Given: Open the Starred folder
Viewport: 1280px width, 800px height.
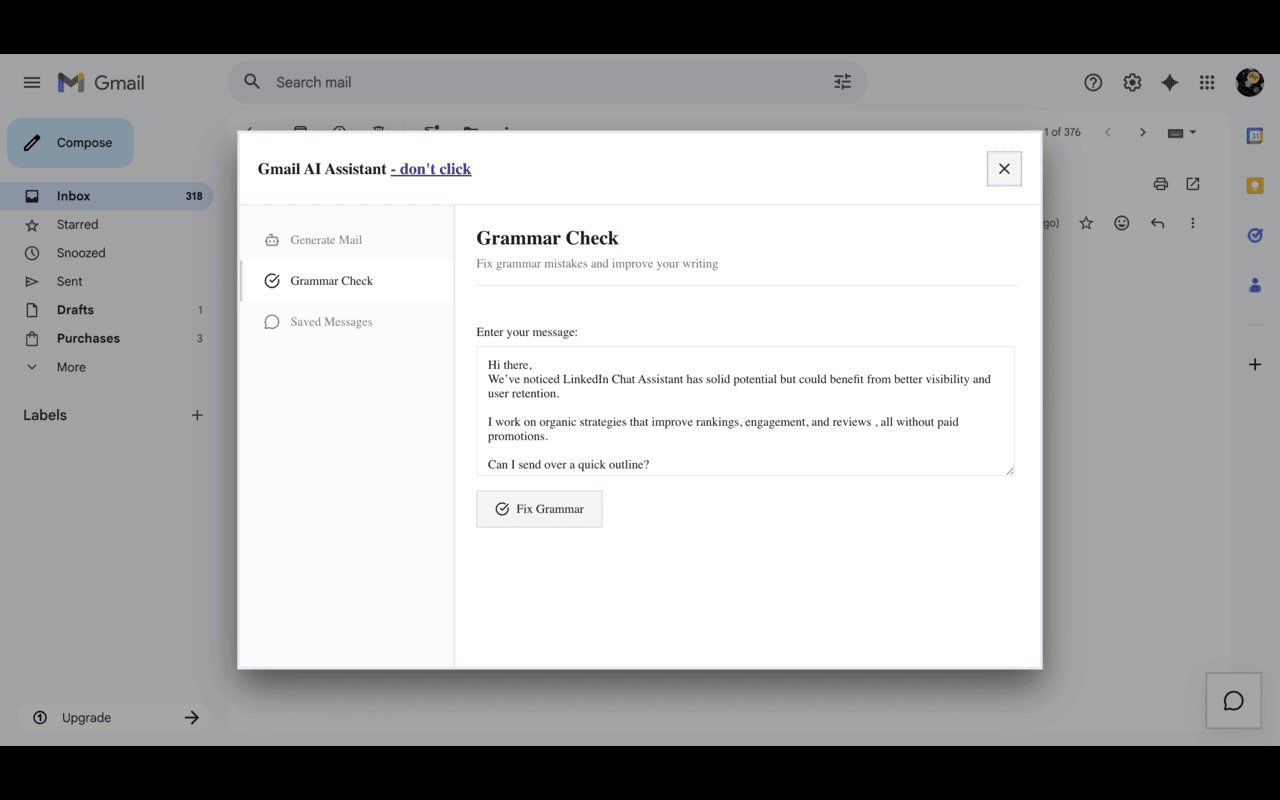Looking at the screenshot, I should 106,224.
